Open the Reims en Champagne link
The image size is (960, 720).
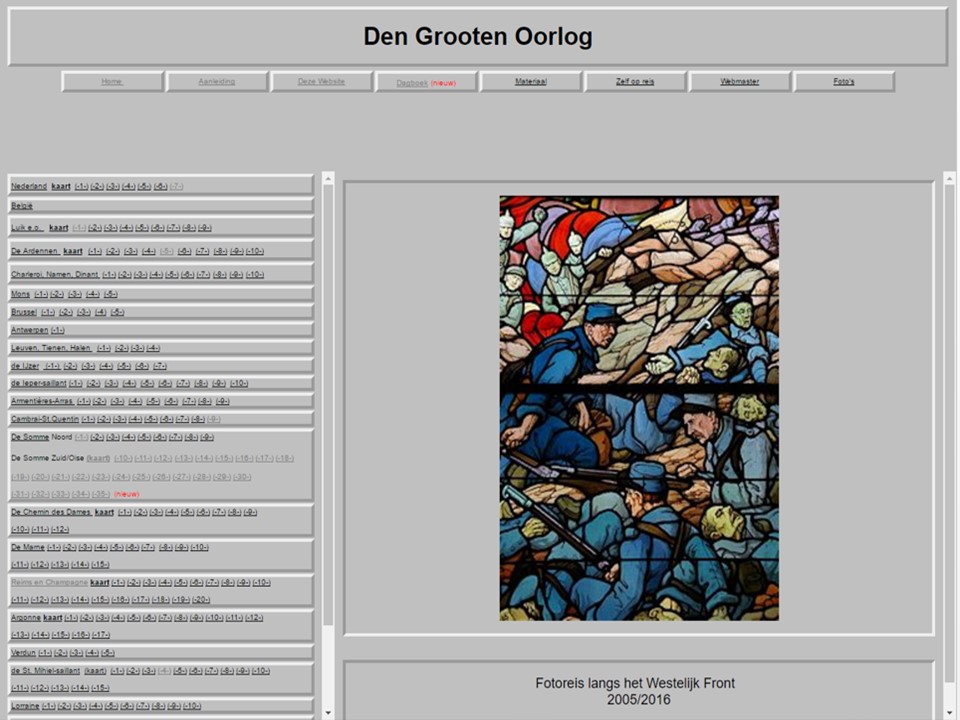50,582
